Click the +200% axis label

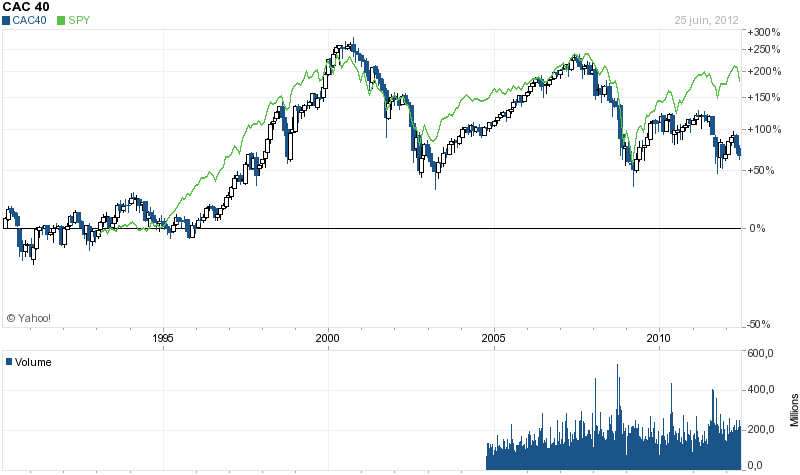tap(764, 71)
